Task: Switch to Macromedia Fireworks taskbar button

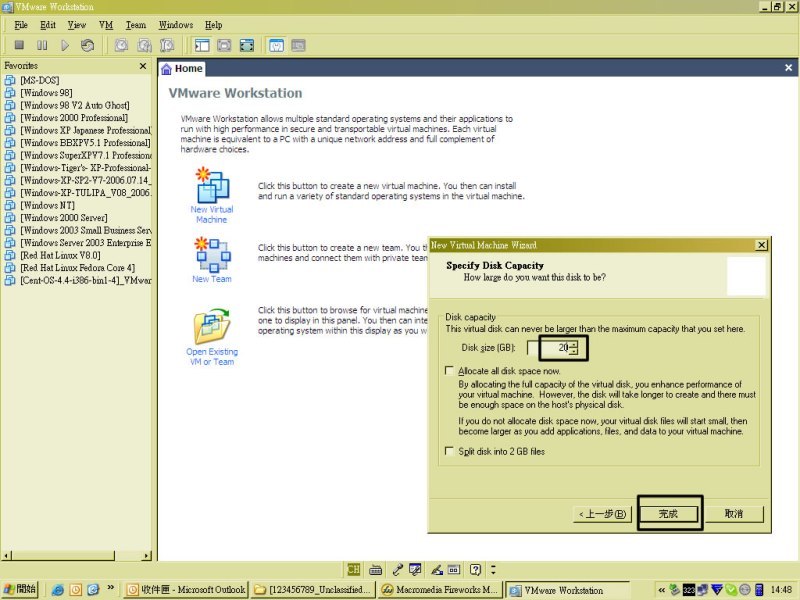Action: point(440,590)
